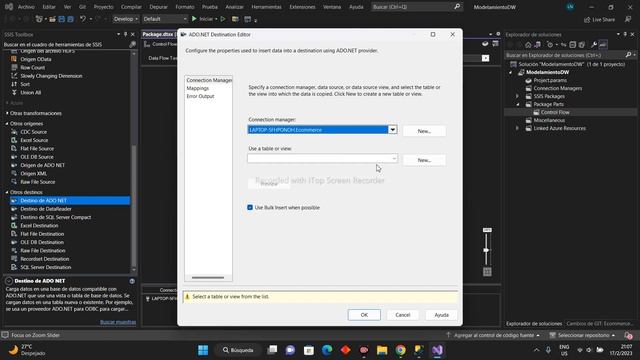Viewport: 640px width, 360px height.
Task: Click New button beside Connection manager
Action: [424, 131]
